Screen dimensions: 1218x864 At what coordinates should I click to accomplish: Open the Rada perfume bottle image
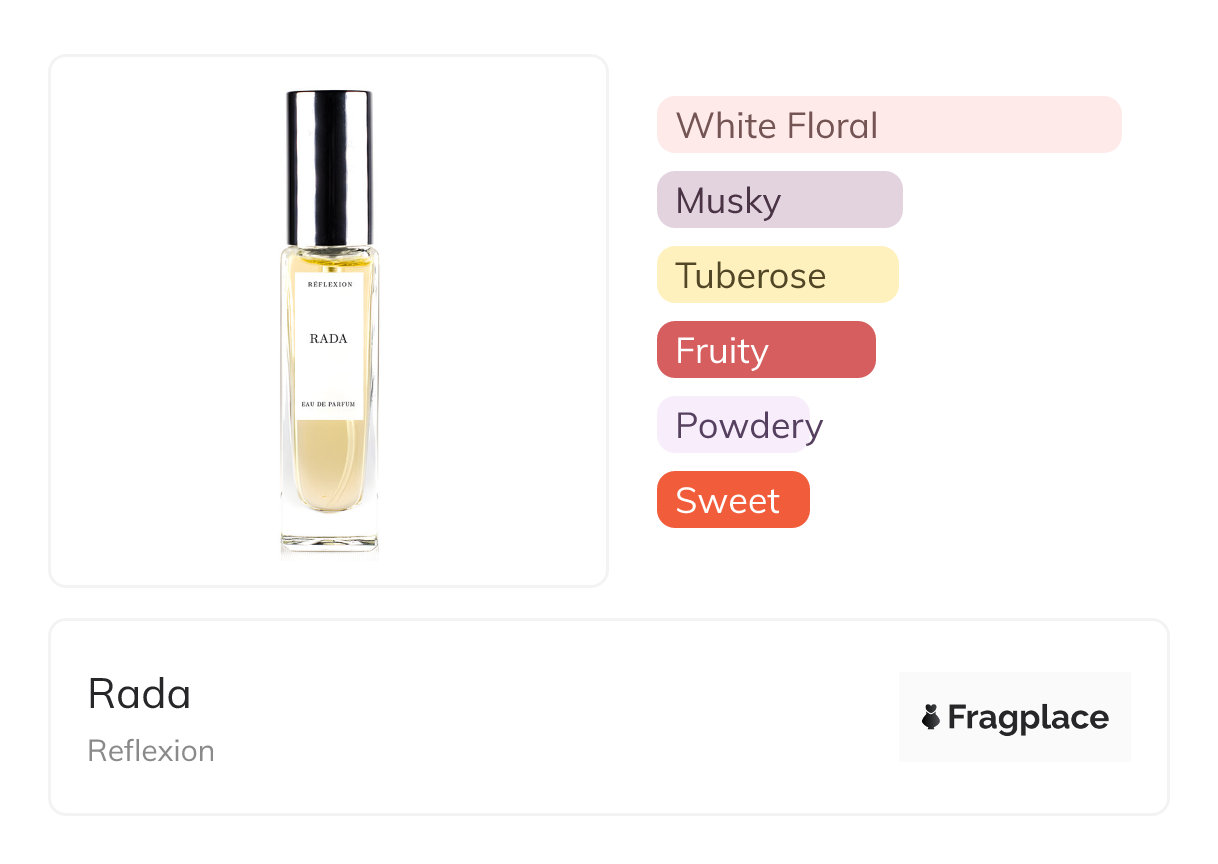tap(329, 321)
